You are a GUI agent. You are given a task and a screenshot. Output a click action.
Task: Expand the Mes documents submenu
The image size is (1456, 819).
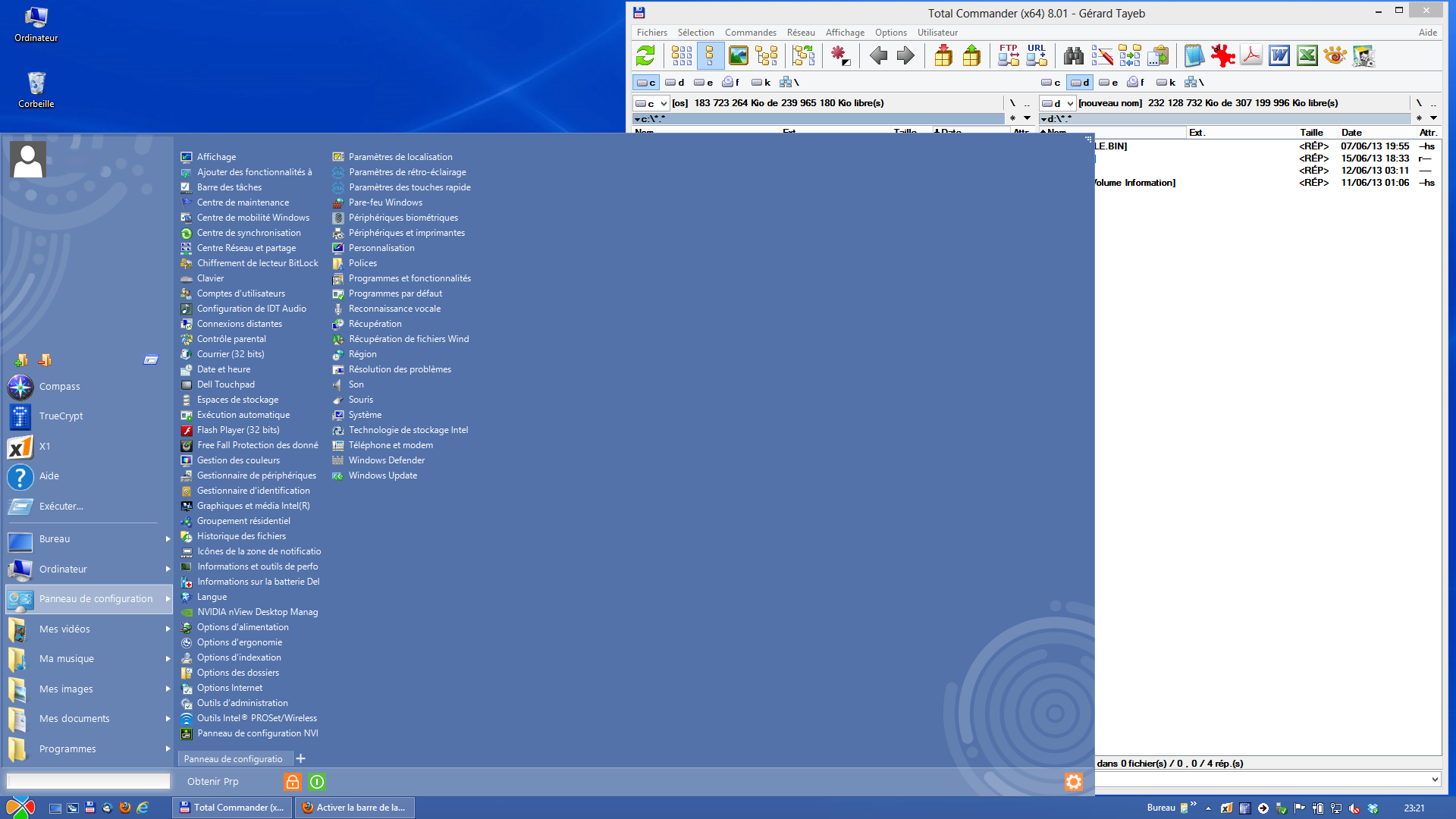[168, 719]
